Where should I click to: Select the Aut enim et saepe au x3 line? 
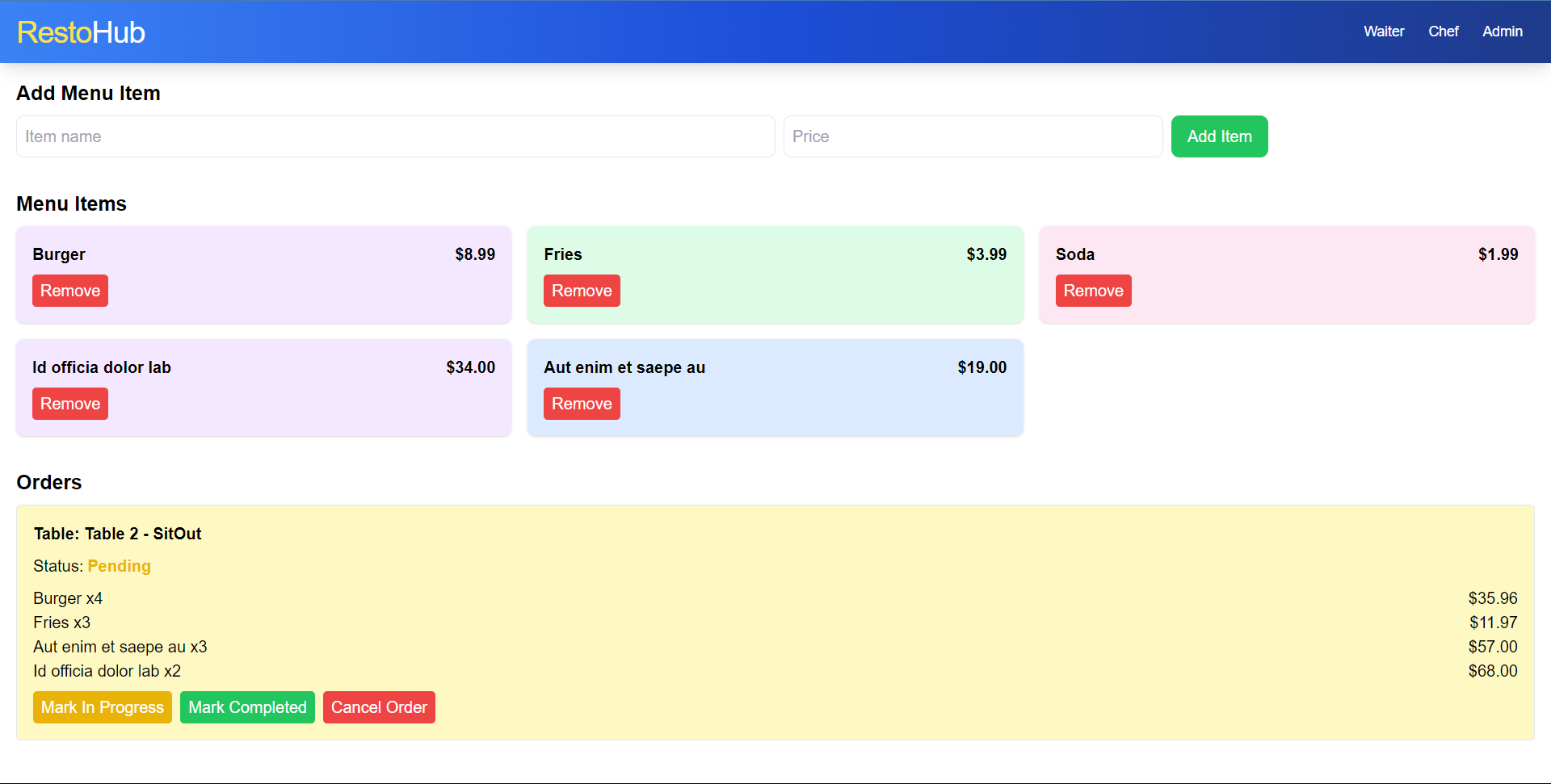tap(120, 647)
